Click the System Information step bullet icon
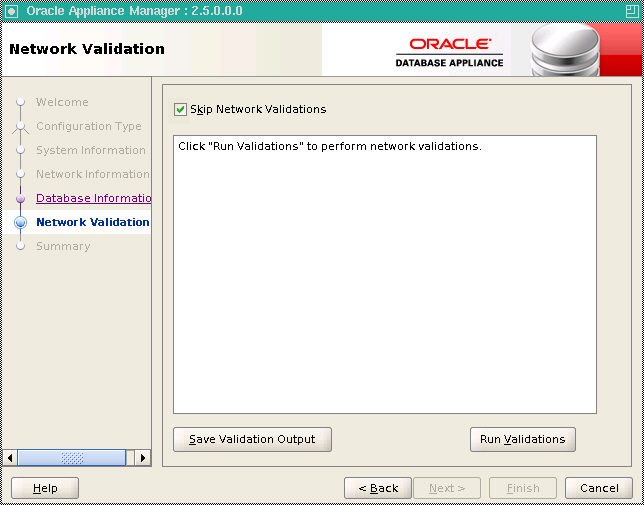The width and height of the screenshot is (644, 505). [20, 150]
